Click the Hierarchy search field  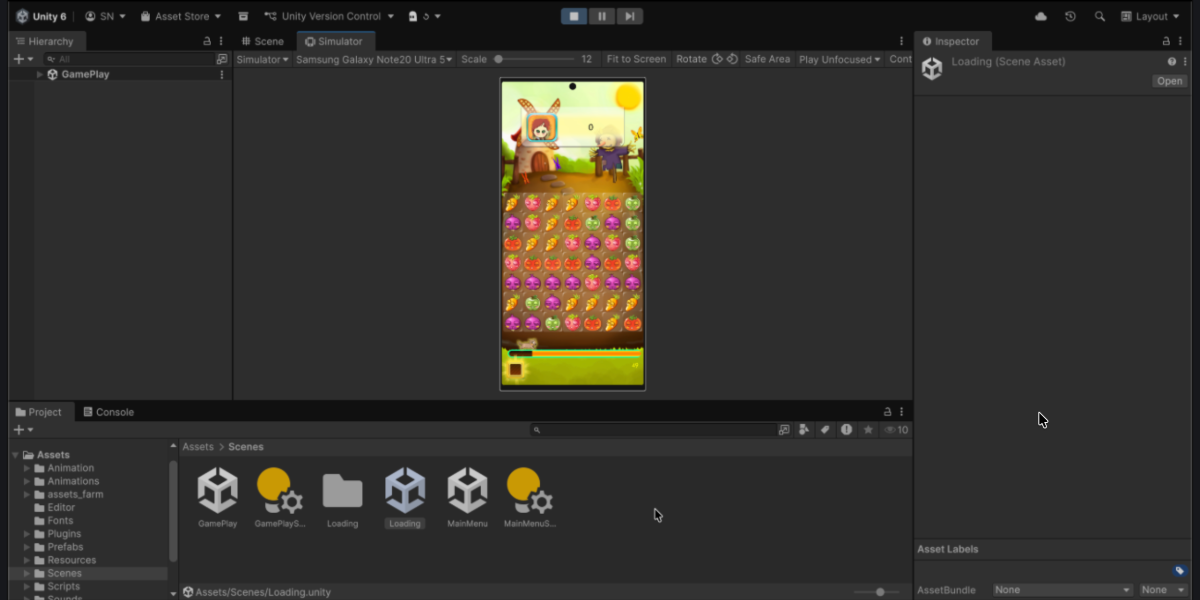click(x=128, y=59)
